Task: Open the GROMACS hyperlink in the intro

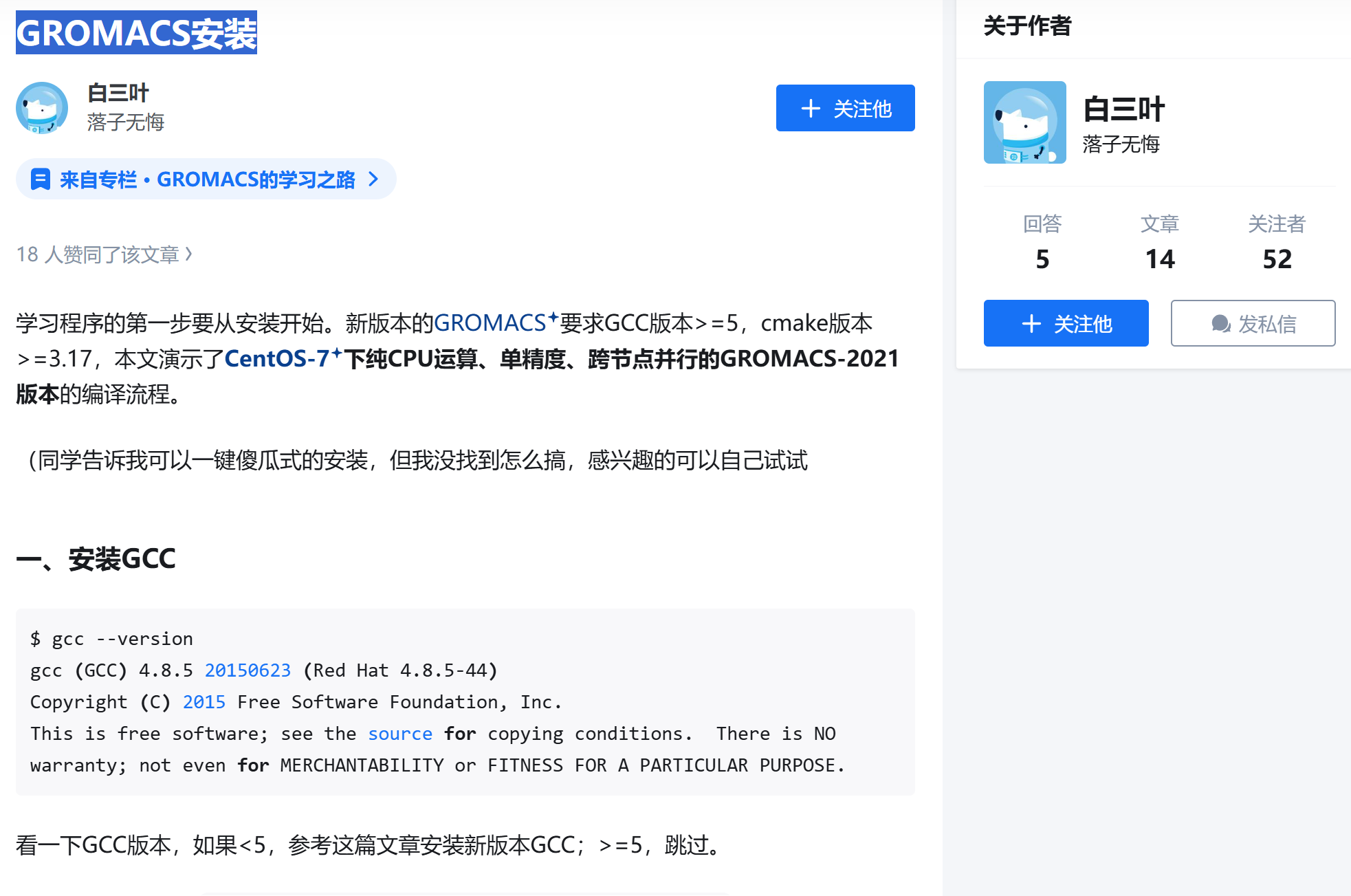Action: (x=493, y=323)
